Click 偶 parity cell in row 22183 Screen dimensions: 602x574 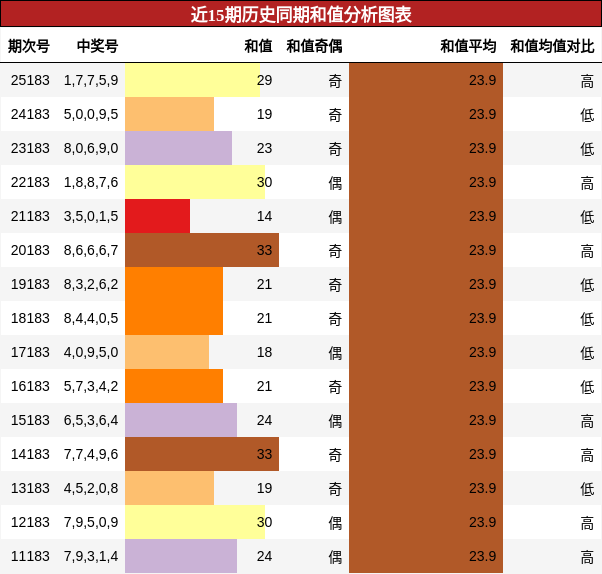pyautogui.click(x=335, y=183)
